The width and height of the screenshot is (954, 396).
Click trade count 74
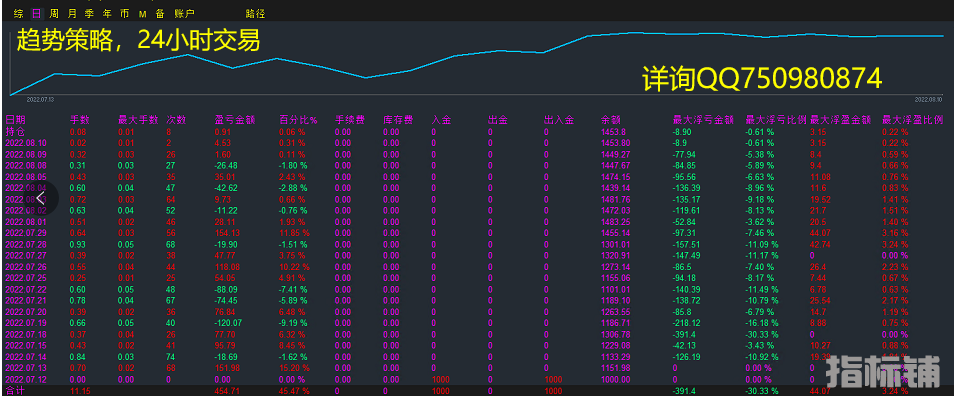170,357
